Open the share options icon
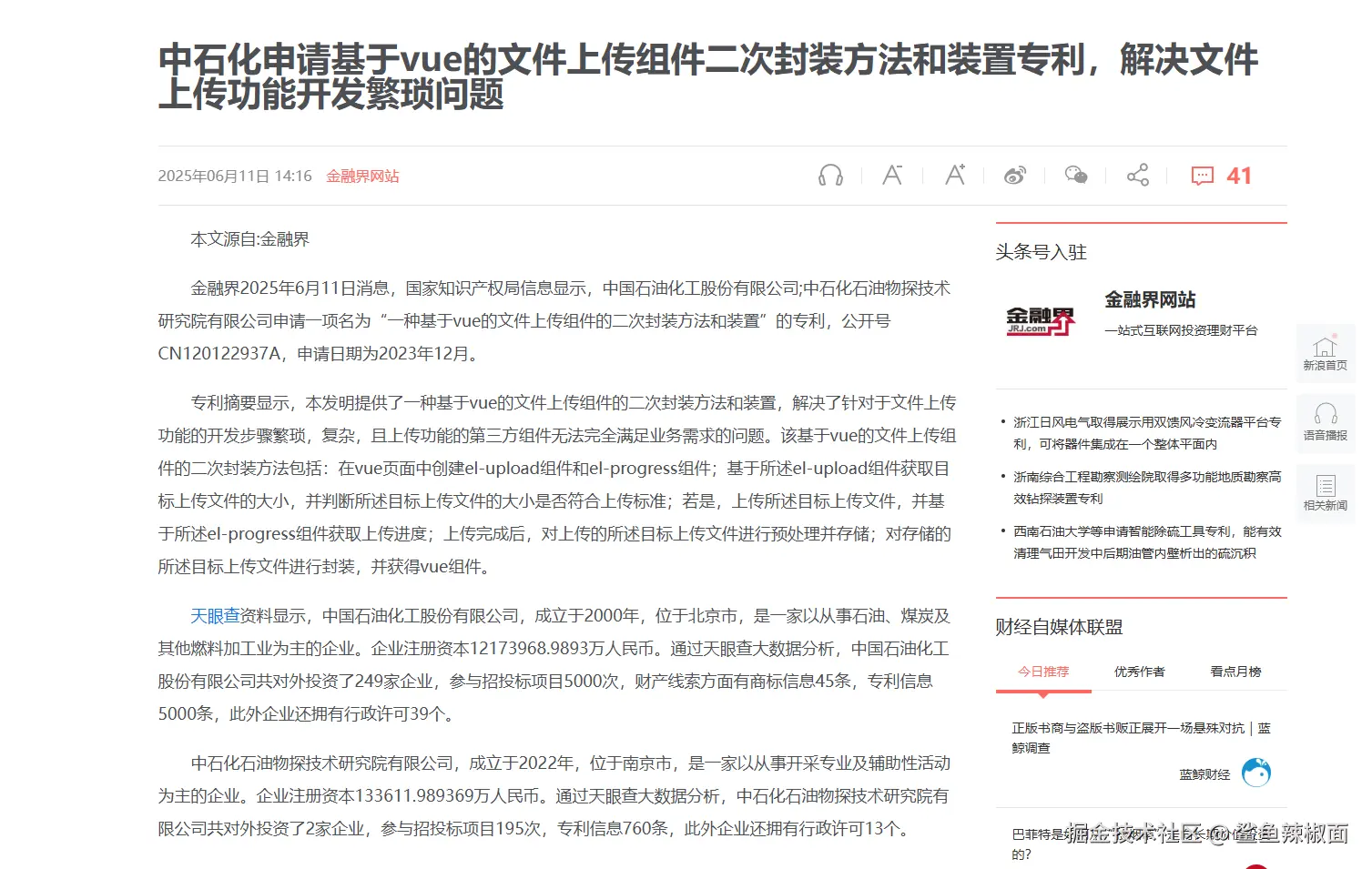 tap(1136, 175)
